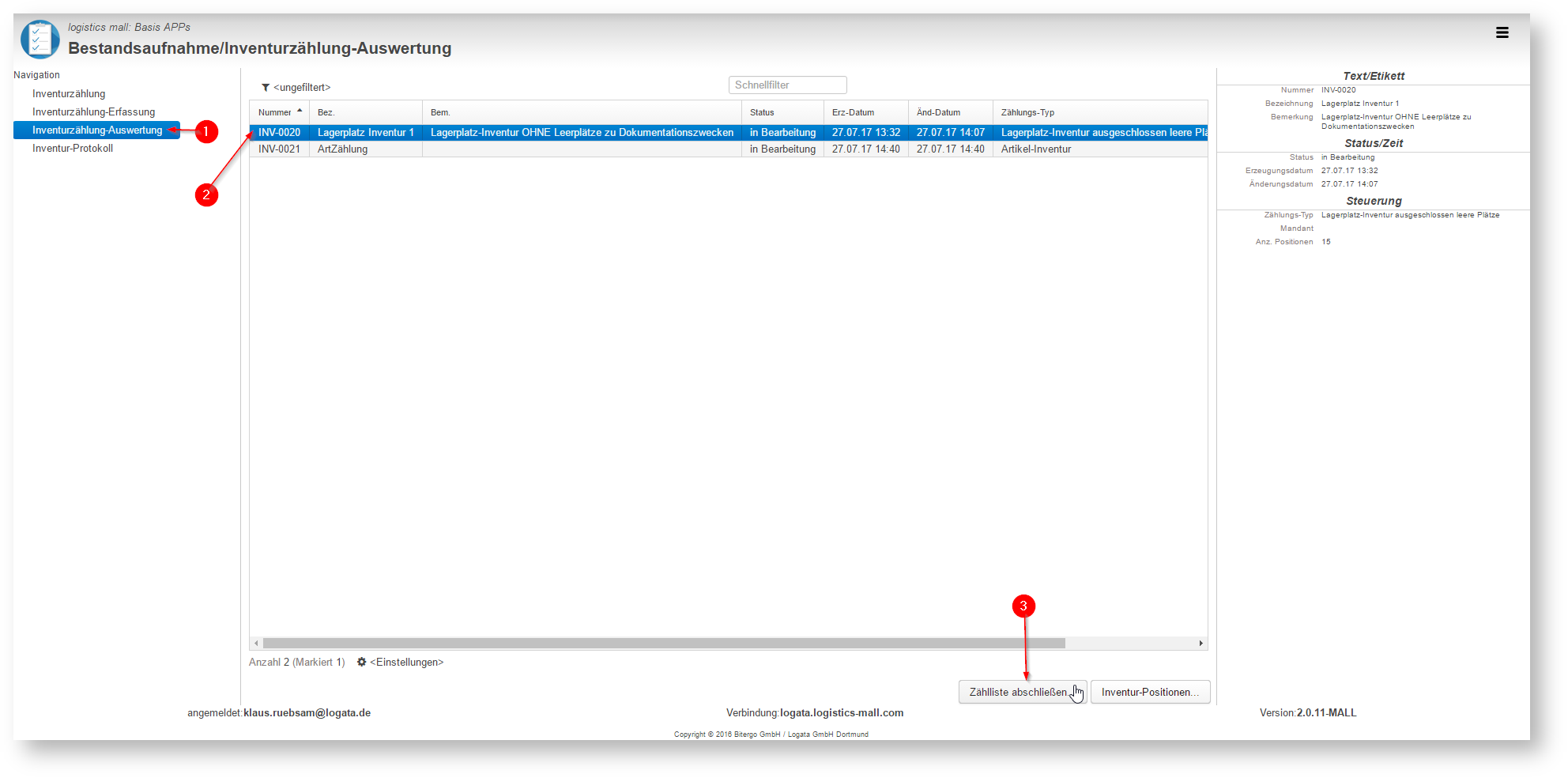
Task: Click the Lagerplatz Inventur 1 cell
Action: pyautogui.click(x=366, y=133)
